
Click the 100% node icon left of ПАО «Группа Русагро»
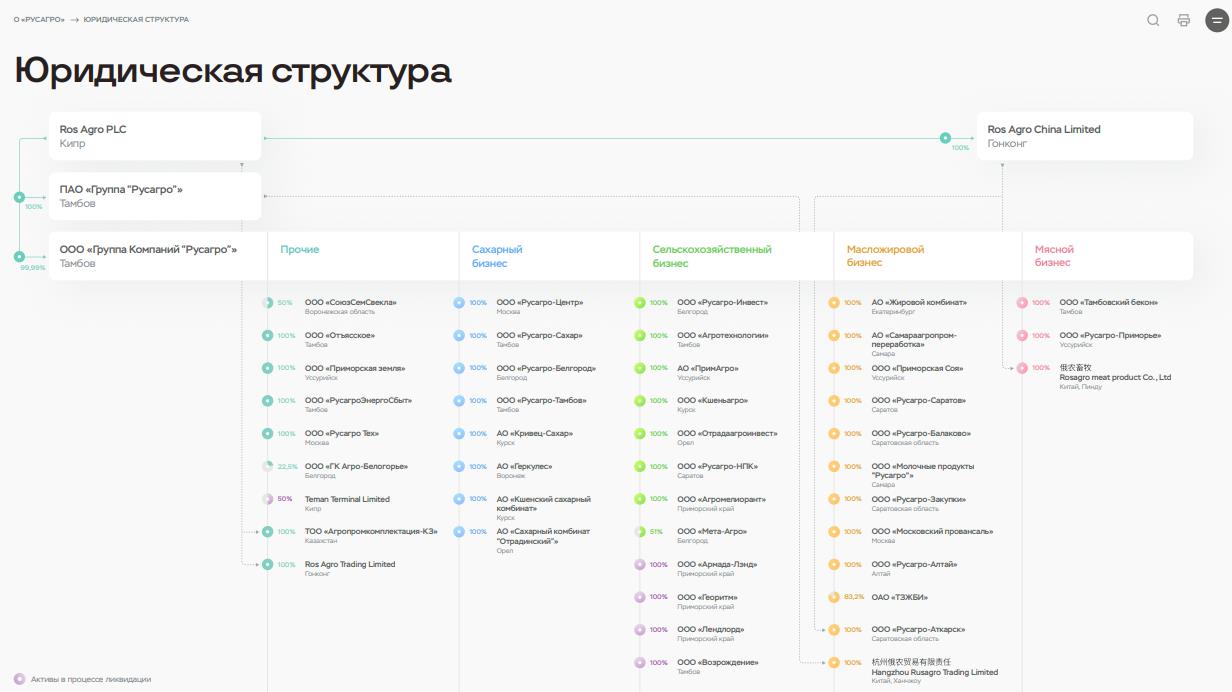click(19, 197)
